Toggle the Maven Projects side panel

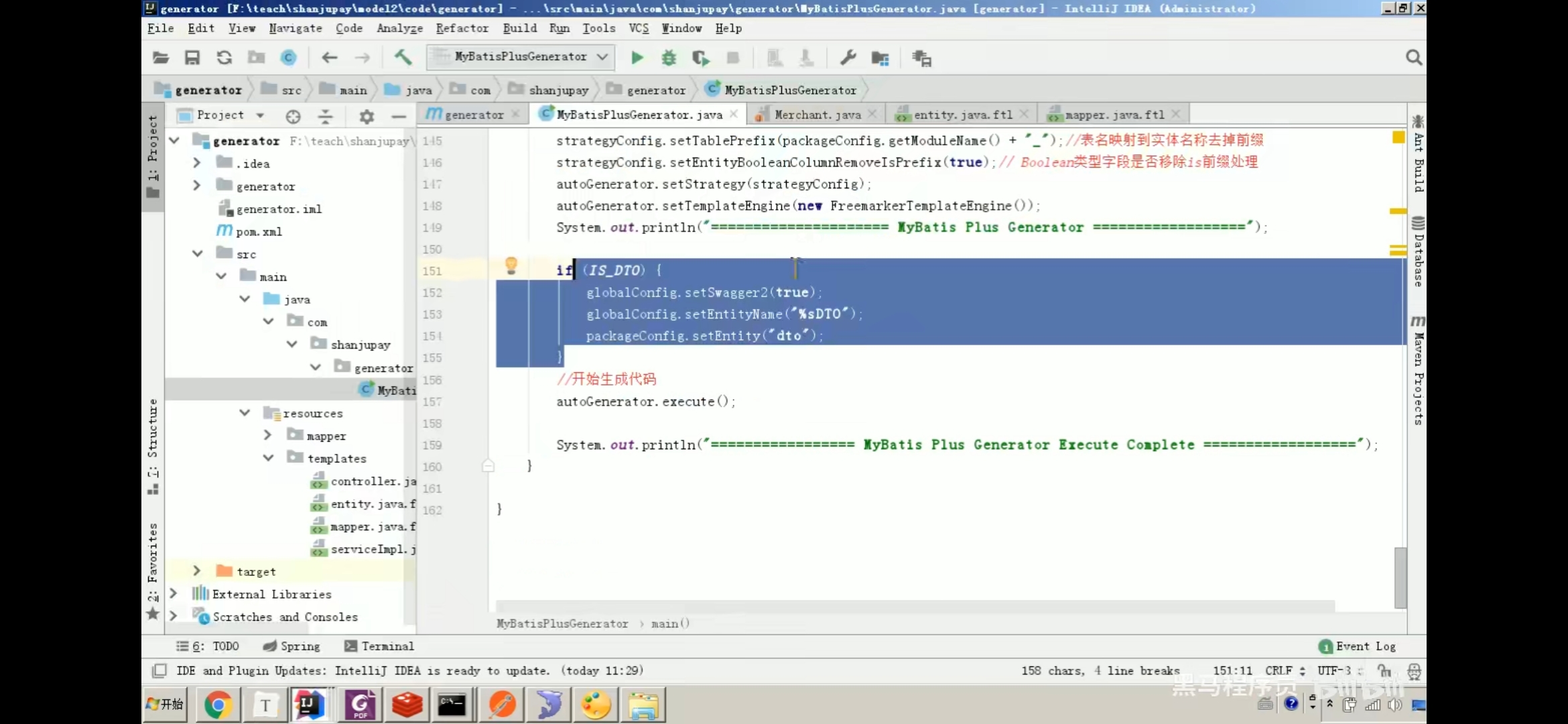[1418, 371]
